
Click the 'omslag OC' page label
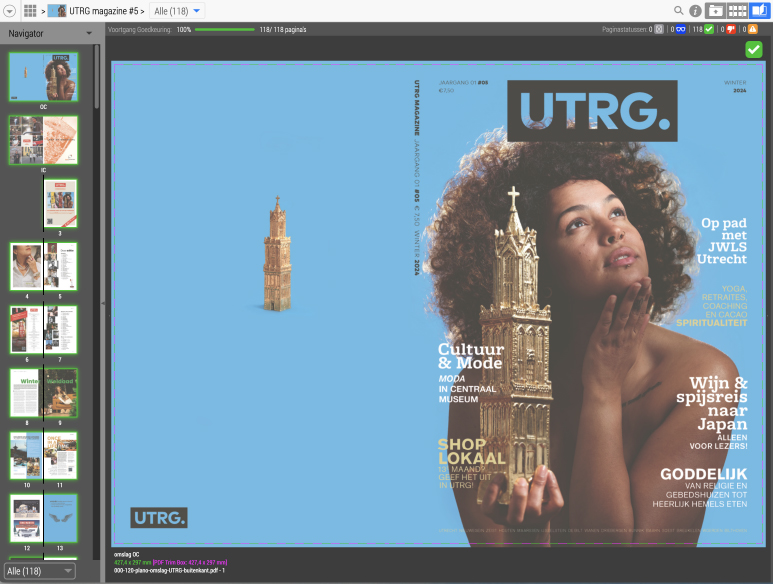coord(127,554)
